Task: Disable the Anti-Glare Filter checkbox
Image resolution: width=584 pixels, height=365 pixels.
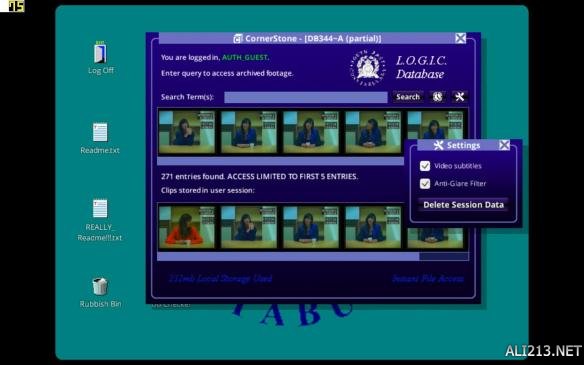Action: [x=425, y=184]
